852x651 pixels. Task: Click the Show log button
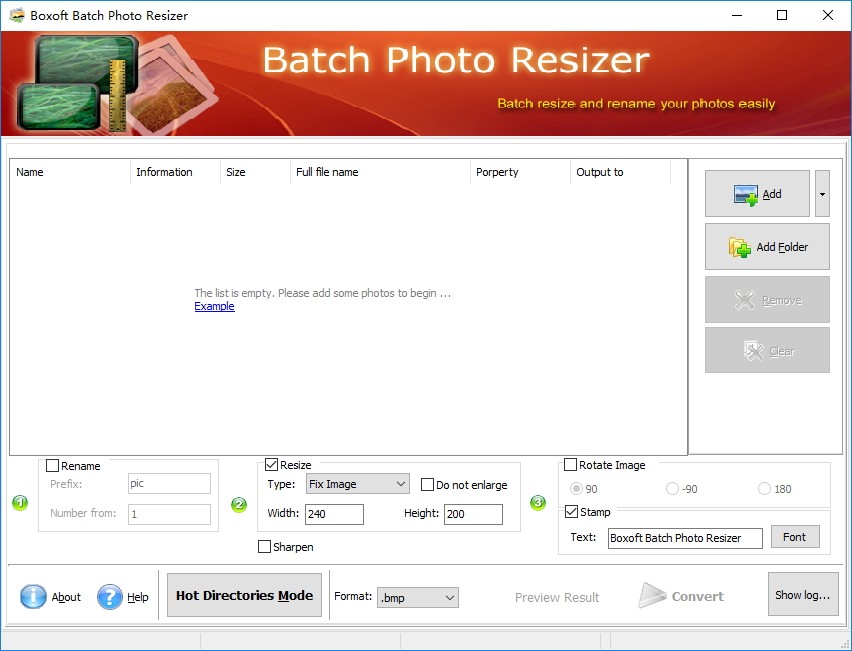click(803, 594)
